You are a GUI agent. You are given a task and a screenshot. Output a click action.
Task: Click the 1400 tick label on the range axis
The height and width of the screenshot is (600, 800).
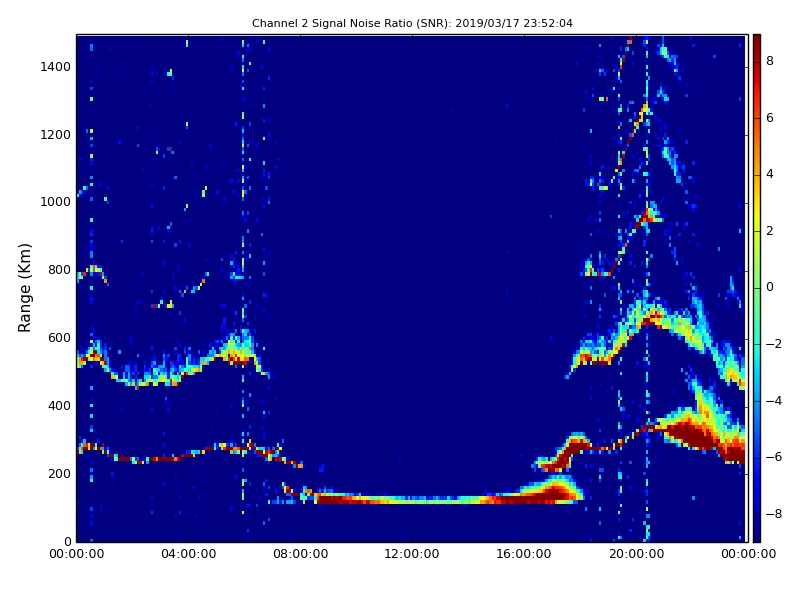coord(56,67)
